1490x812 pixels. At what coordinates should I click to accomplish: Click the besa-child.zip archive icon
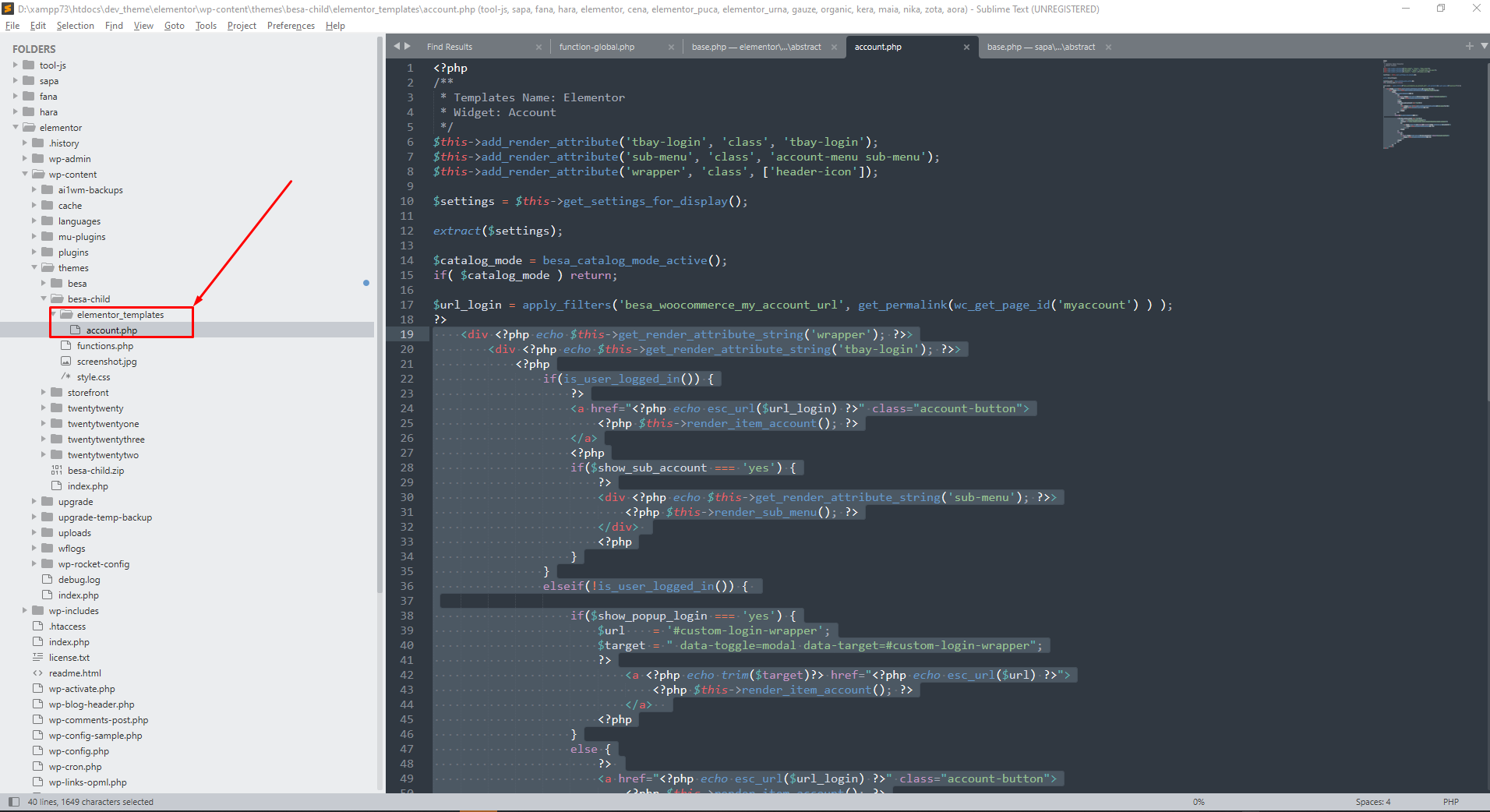click(x=57, y=470)
